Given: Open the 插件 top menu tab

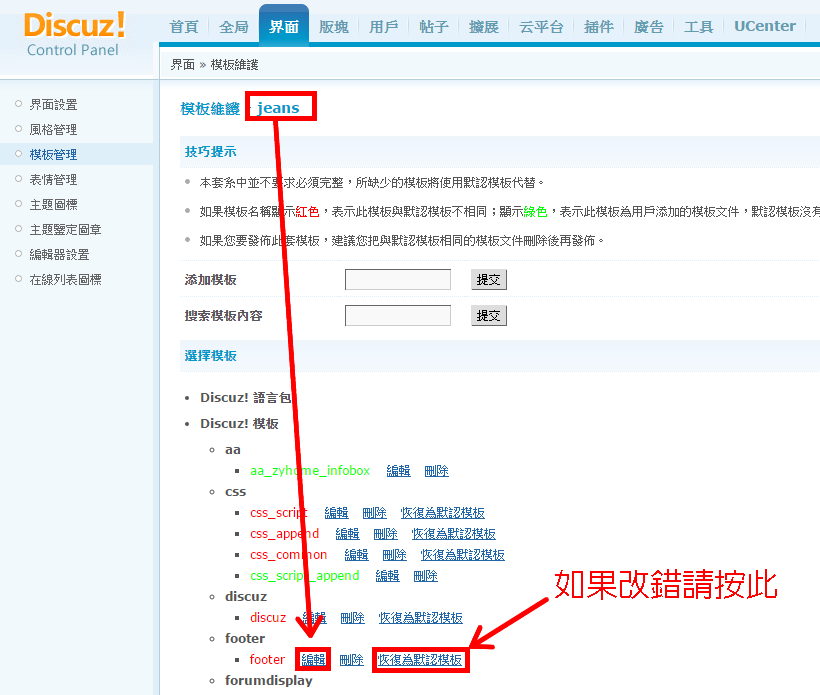Looking at the screenshot, I should click(x=599, y=26).
